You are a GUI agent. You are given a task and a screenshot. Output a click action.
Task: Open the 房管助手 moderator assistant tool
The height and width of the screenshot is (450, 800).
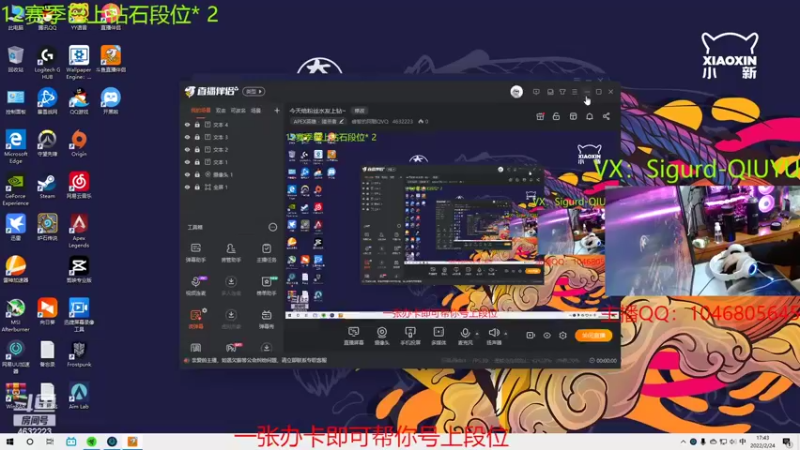pos(231,253)
